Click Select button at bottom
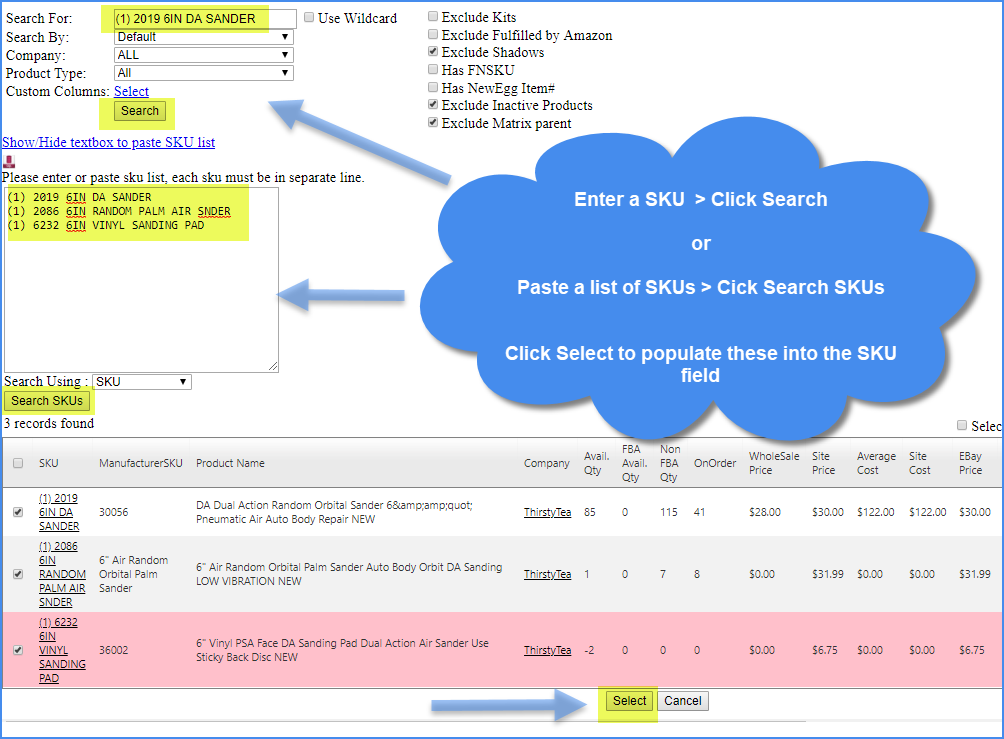Image resolution: width=1004 pixels, height=739 pixels. 629,701
